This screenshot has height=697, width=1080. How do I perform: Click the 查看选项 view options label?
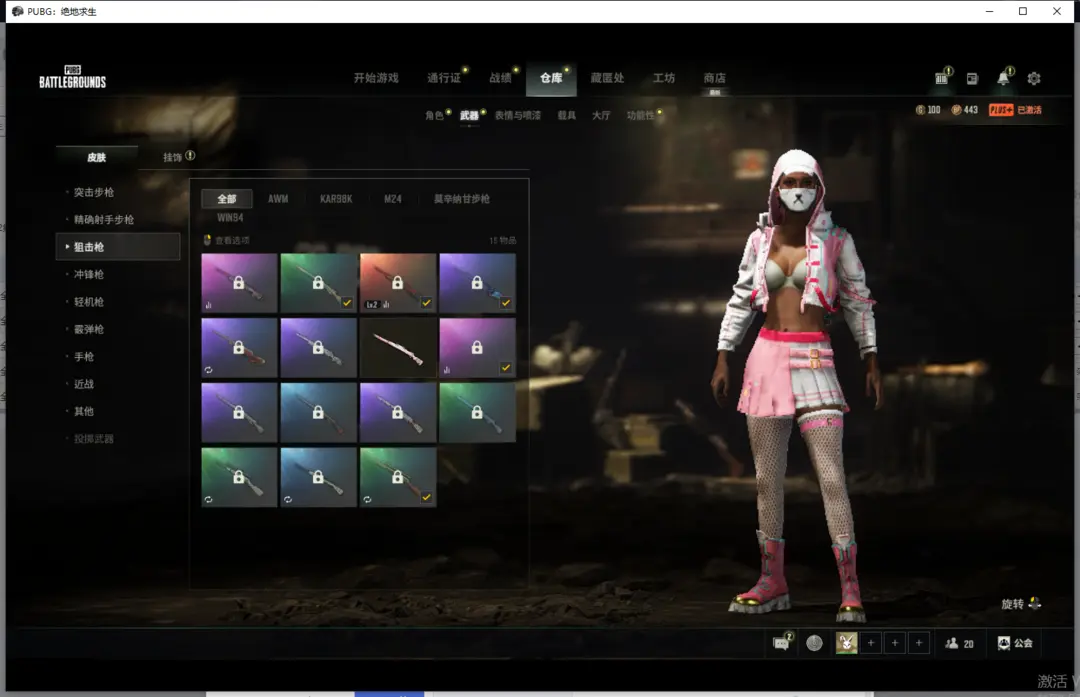pos(232,240)
